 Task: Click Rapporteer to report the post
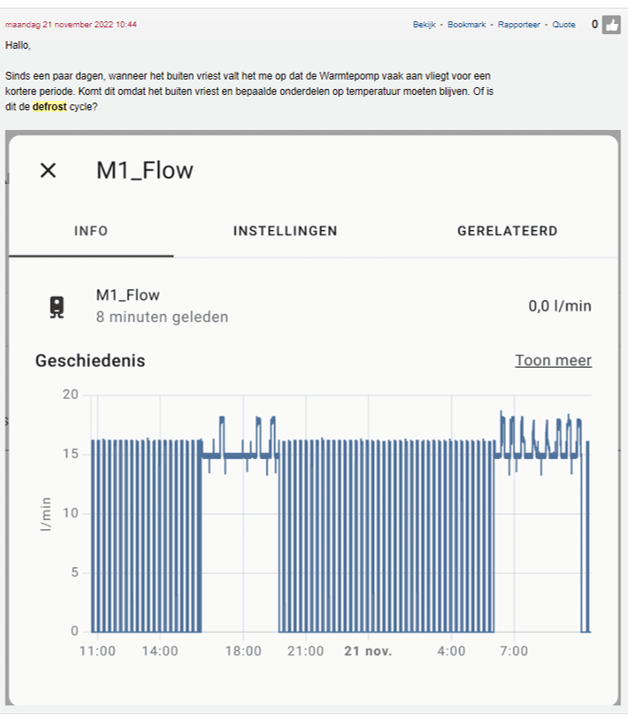click(x=521, y=25)
